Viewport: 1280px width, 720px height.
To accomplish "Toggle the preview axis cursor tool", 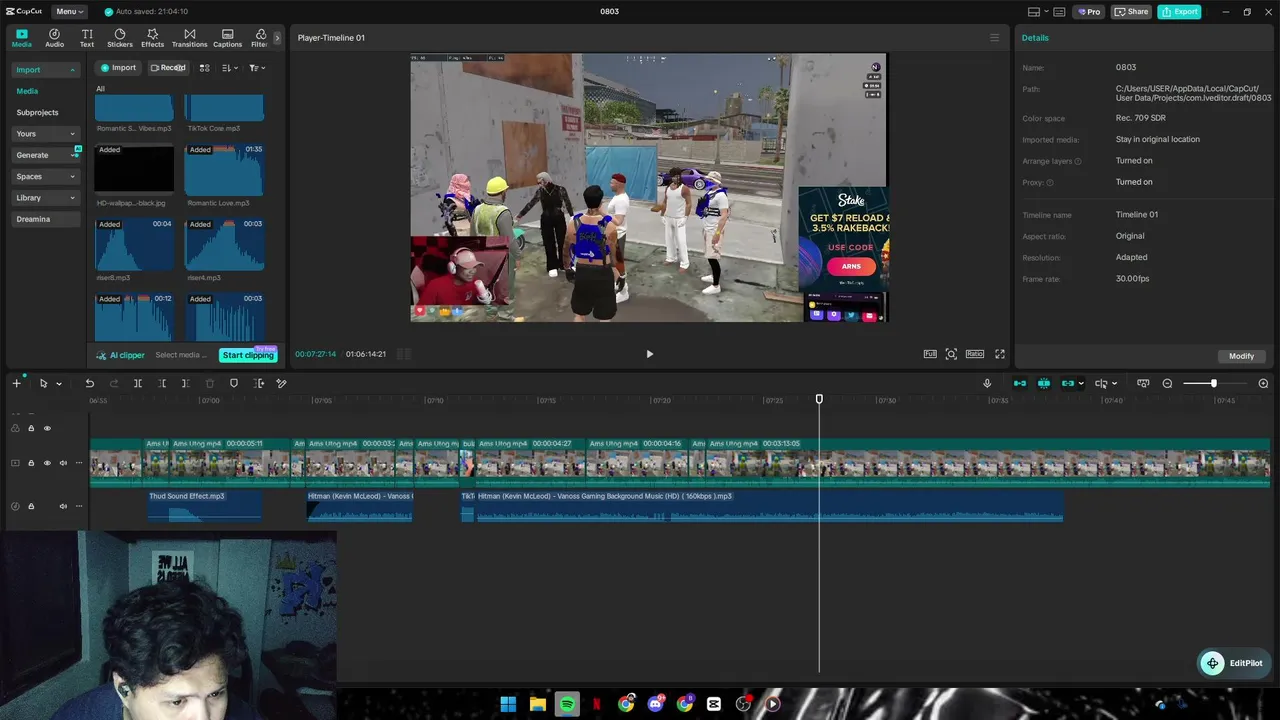I will (1101, 383).
